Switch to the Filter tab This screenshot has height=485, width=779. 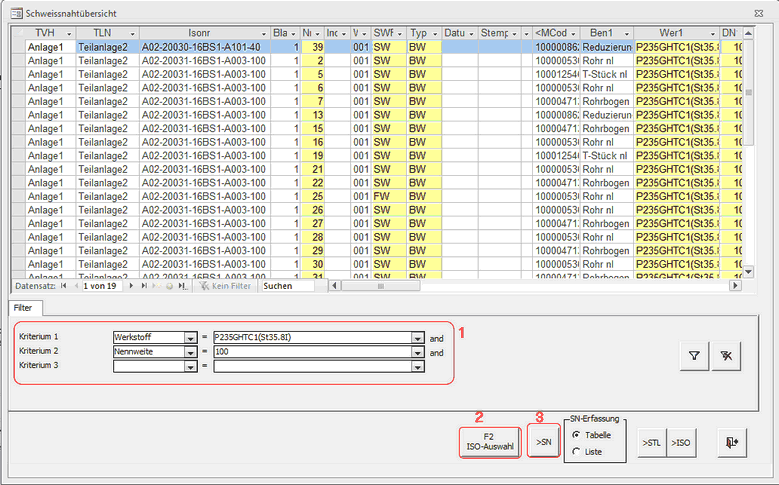22,308
